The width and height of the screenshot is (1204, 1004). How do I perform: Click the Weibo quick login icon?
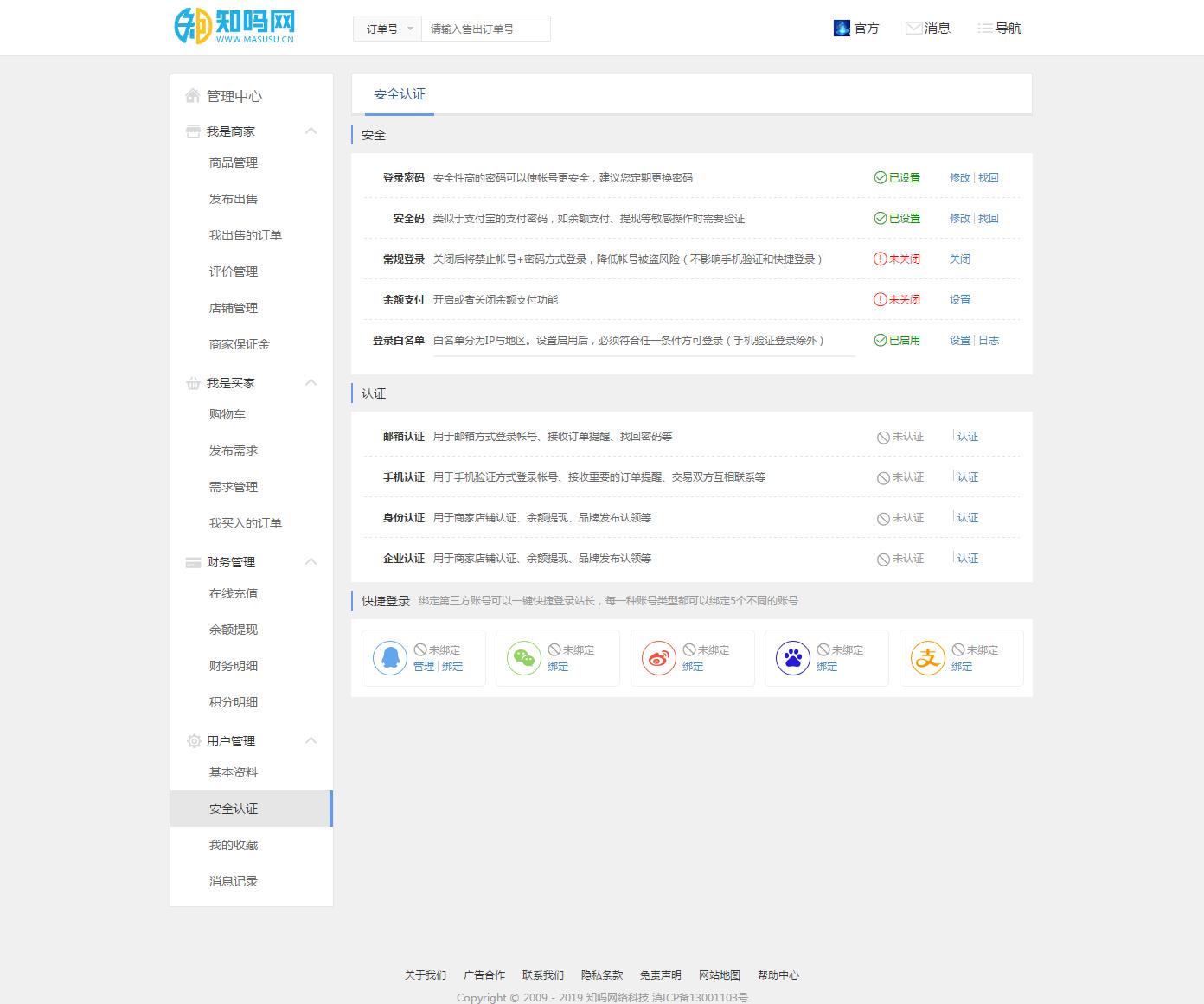[658, 658]
